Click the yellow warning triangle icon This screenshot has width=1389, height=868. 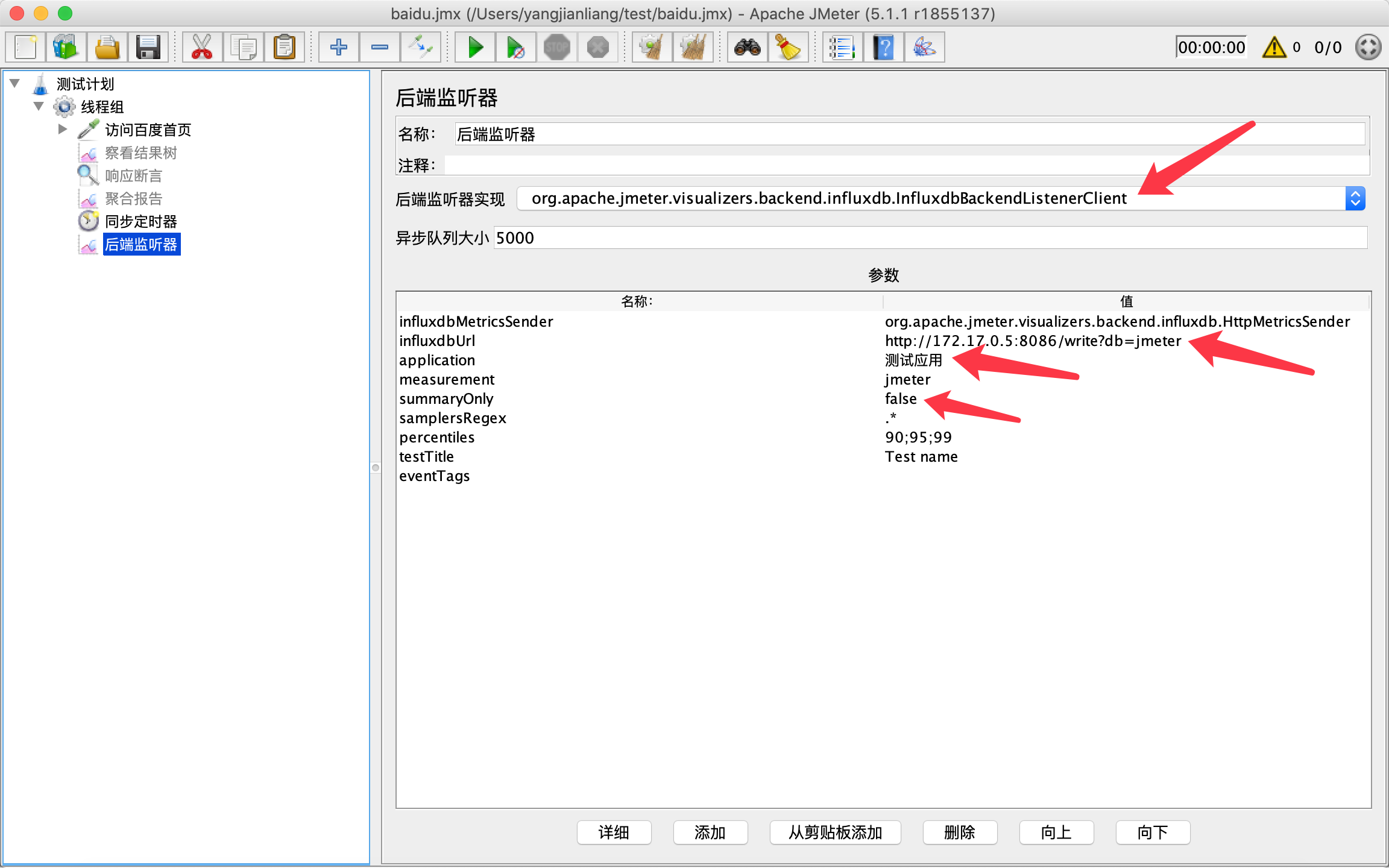(x=1274, y=47)
